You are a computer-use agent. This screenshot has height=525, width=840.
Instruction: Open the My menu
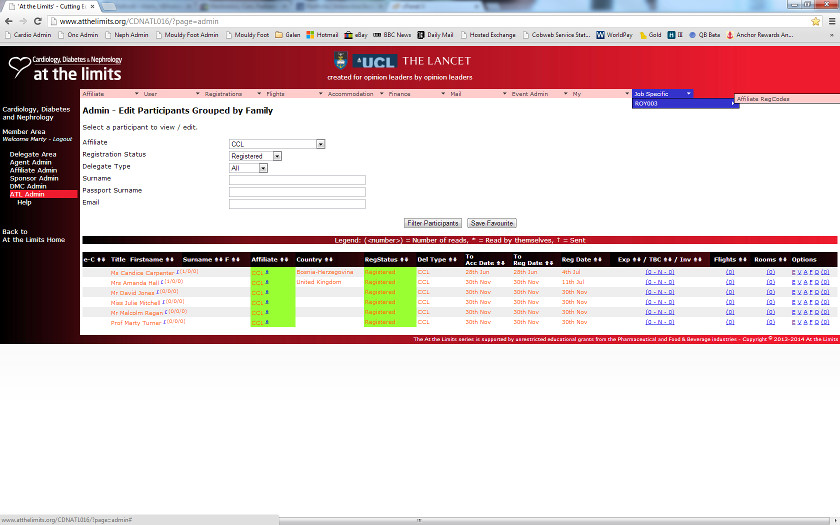601,94
